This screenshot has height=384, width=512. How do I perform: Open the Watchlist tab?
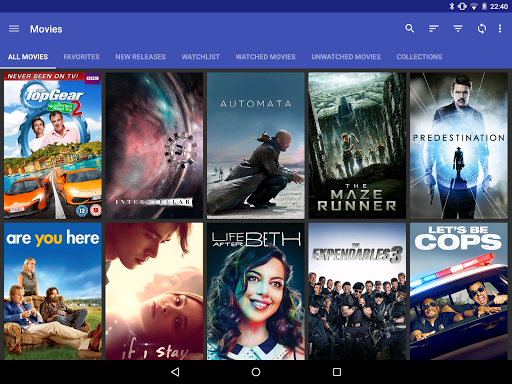200,57
